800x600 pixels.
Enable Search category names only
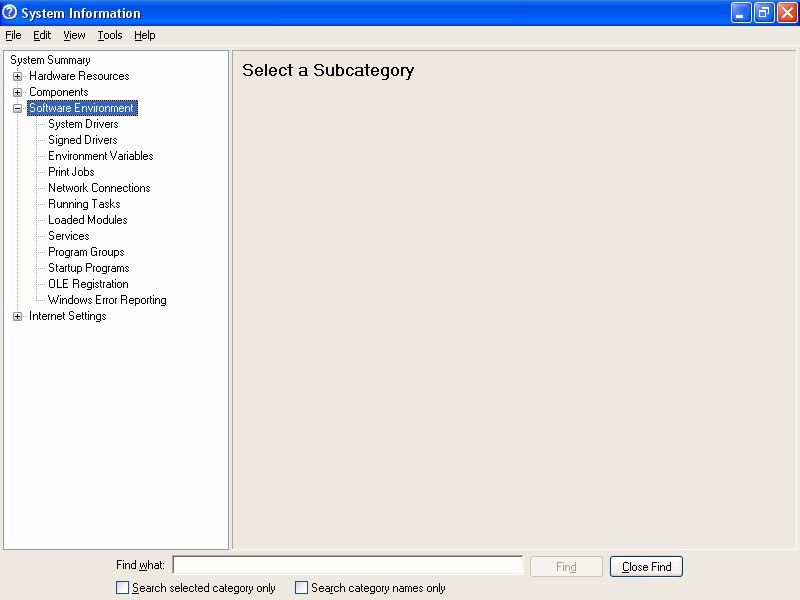pos(302,588)
